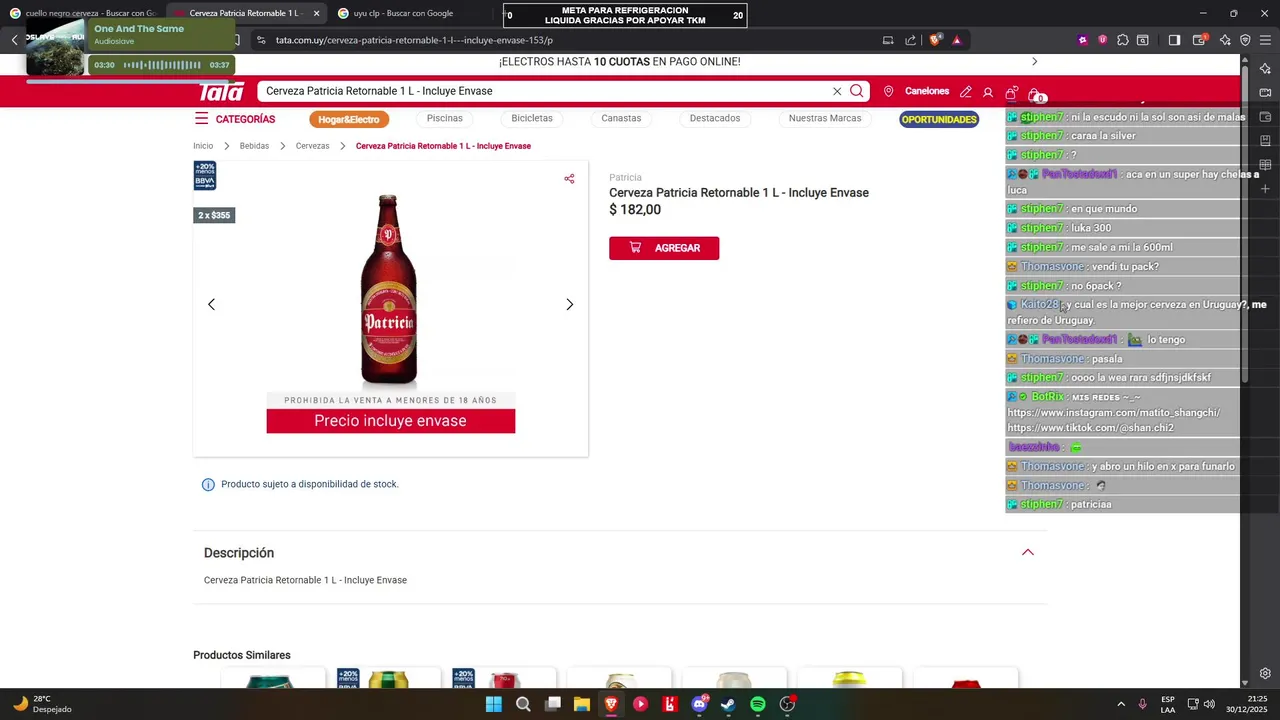Click the install app icon in the address bar
This screenshot has width=1280, height=720.
[x=888, y=40]
